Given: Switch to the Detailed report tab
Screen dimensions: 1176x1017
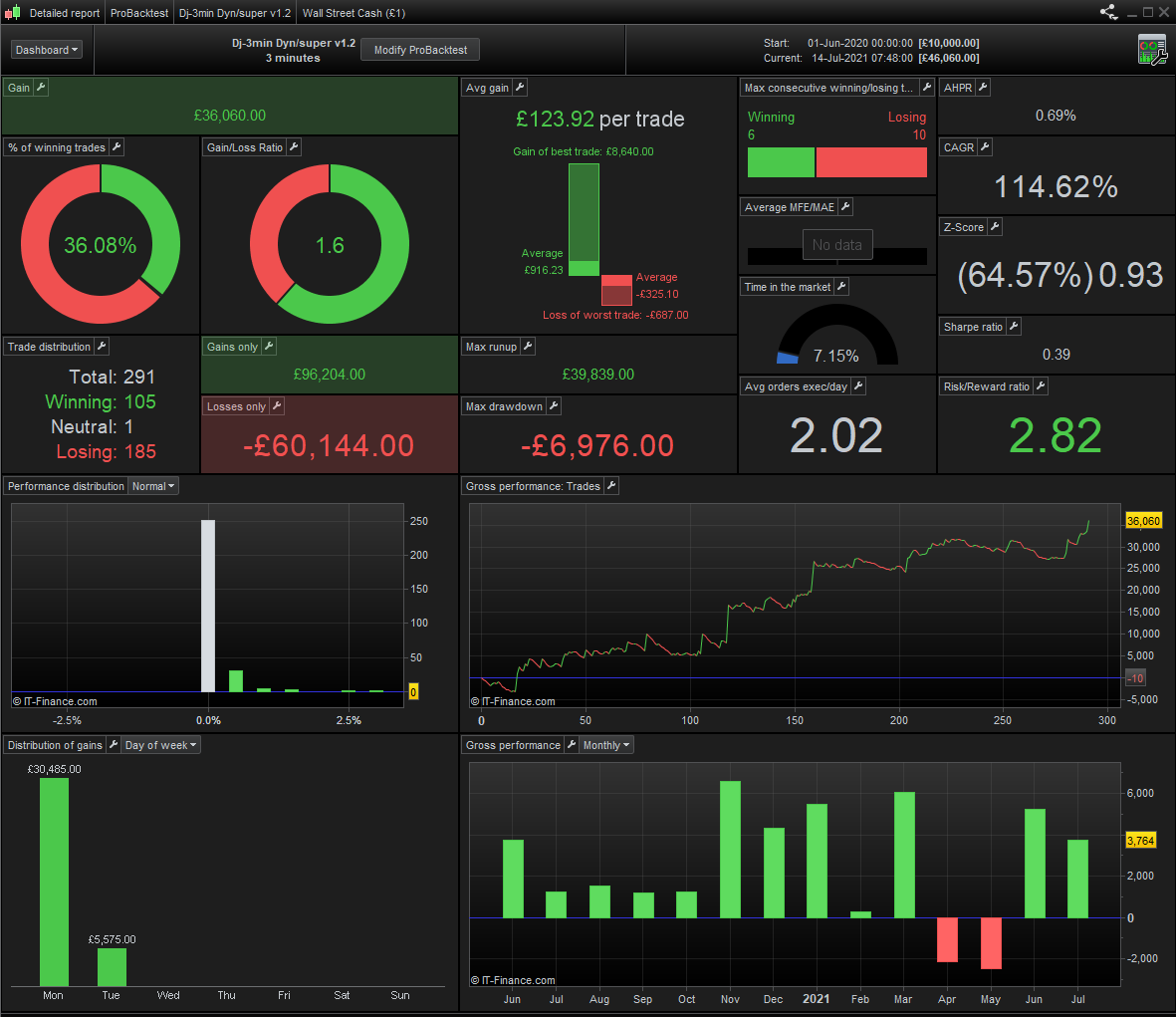Looking at the screenshot, I should [65, 13].
